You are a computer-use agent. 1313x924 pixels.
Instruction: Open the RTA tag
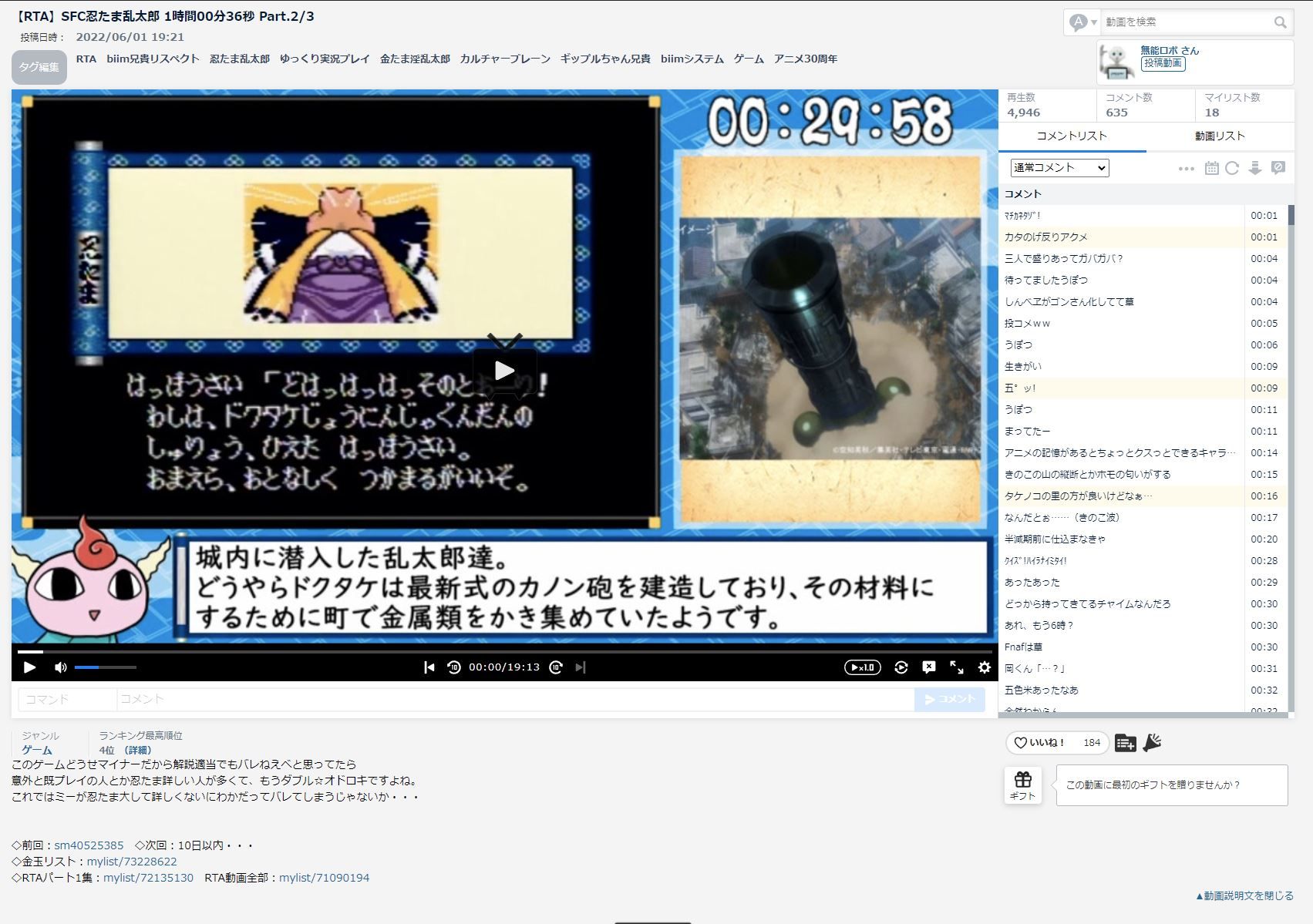click(86, 59)
